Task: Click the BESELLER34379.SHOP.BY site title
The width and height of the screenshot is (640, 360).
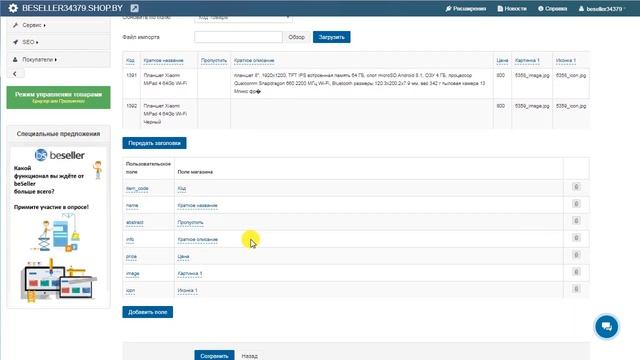Action: click(x=72, y=8)
